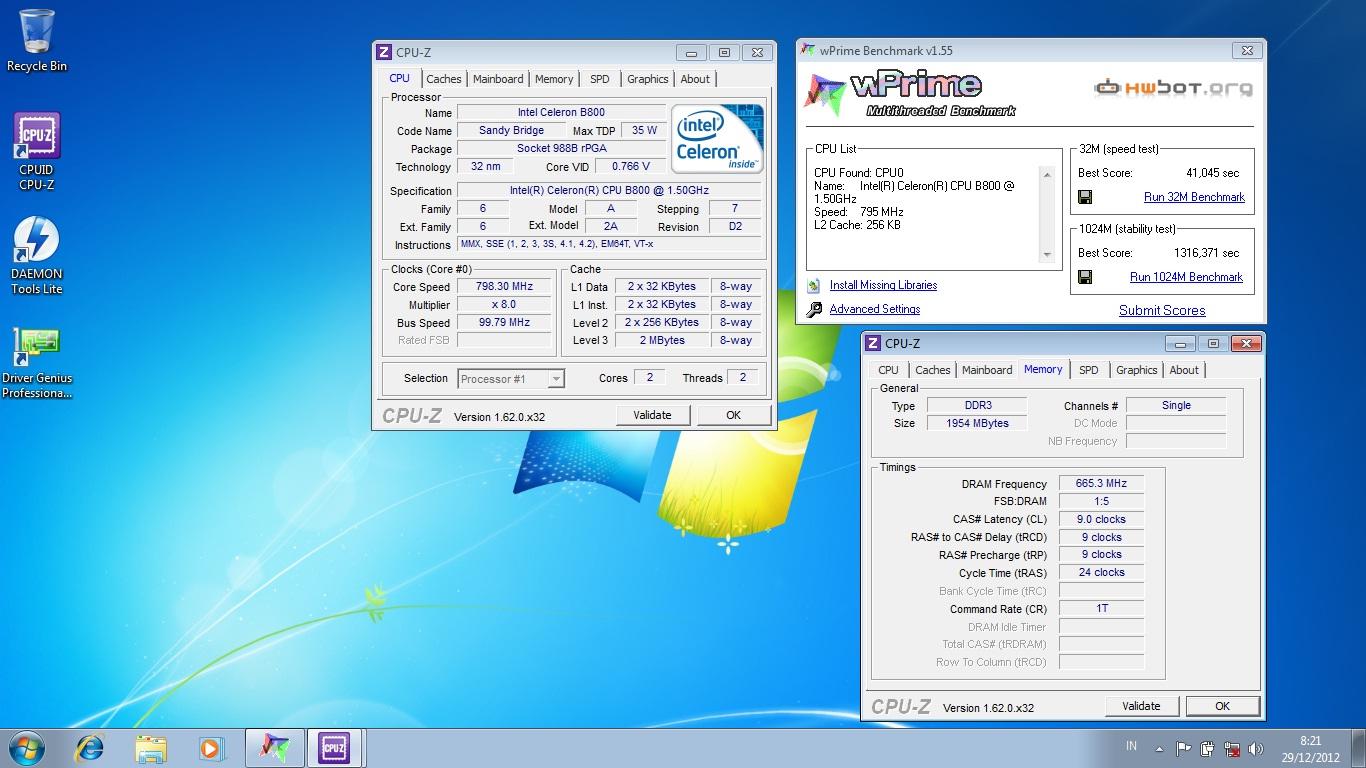The height and width of the screenshot is (768, 1366).
Task: Open Action Center flag tray icon
Action: [x=1183, y=748]
